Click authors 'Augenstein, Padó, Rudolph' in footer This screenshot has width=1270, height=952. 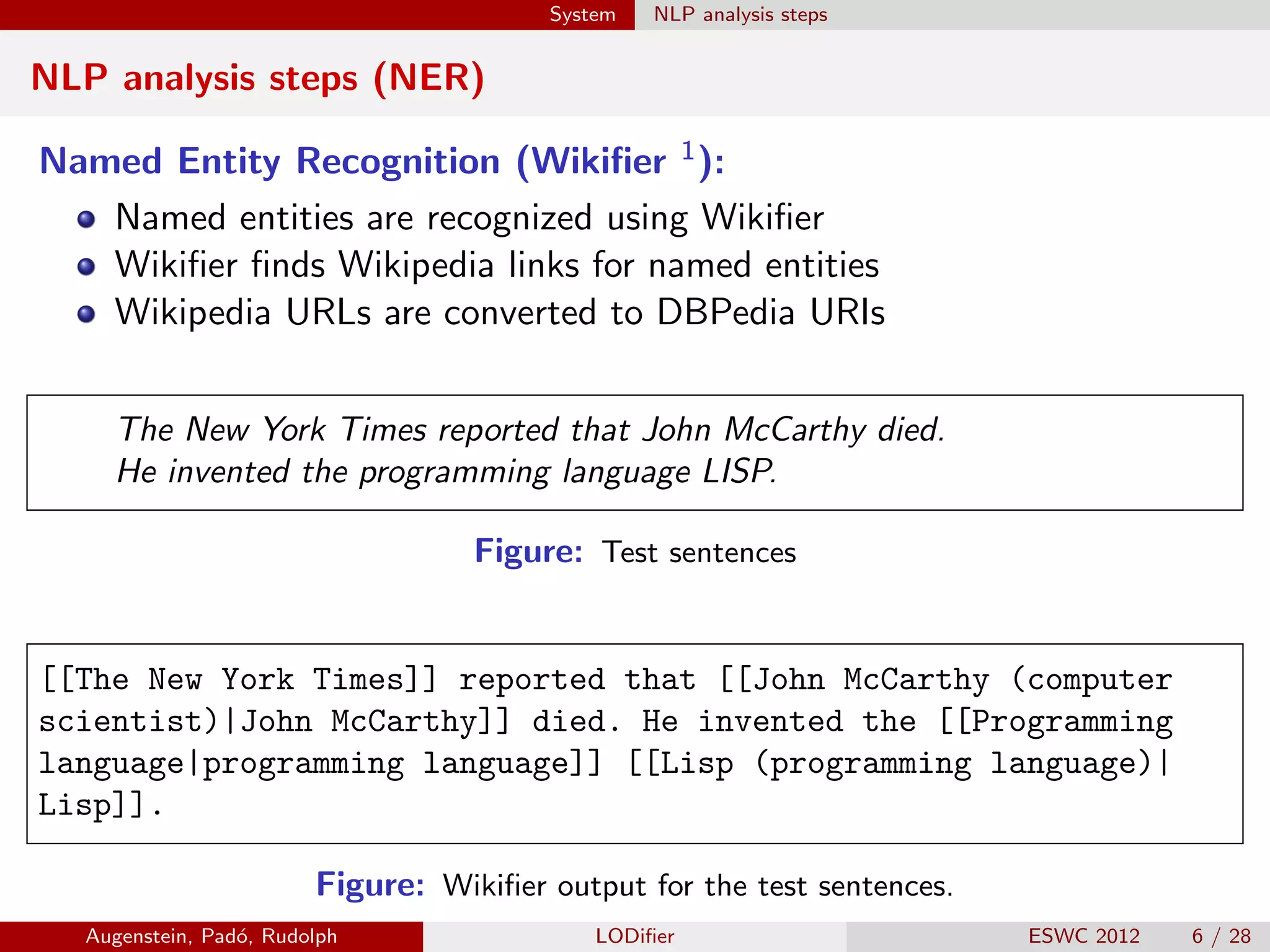pos(211,936)
